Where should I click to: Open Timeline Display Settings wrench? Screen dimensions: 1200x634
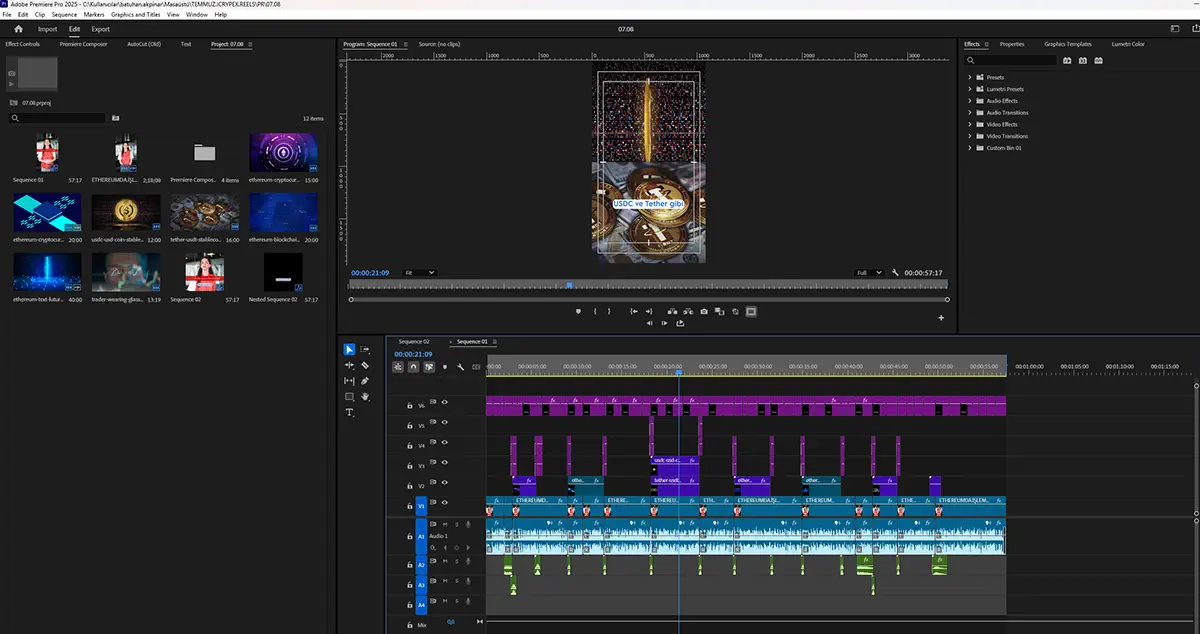[x=460, y=367]
